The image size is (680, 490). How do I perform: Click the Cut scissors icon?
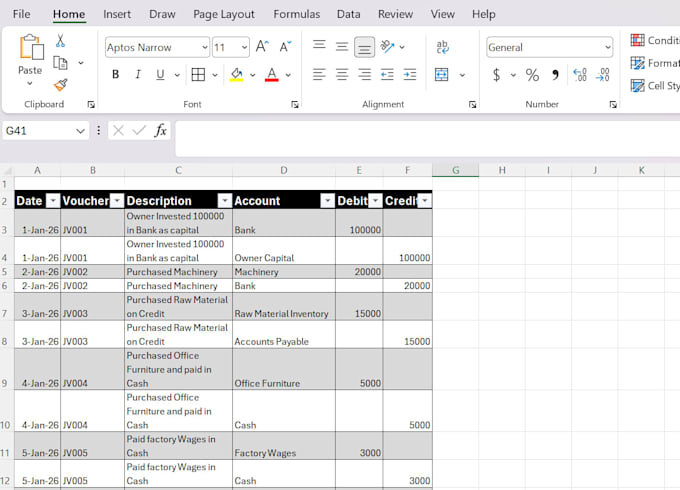(60, 41)
